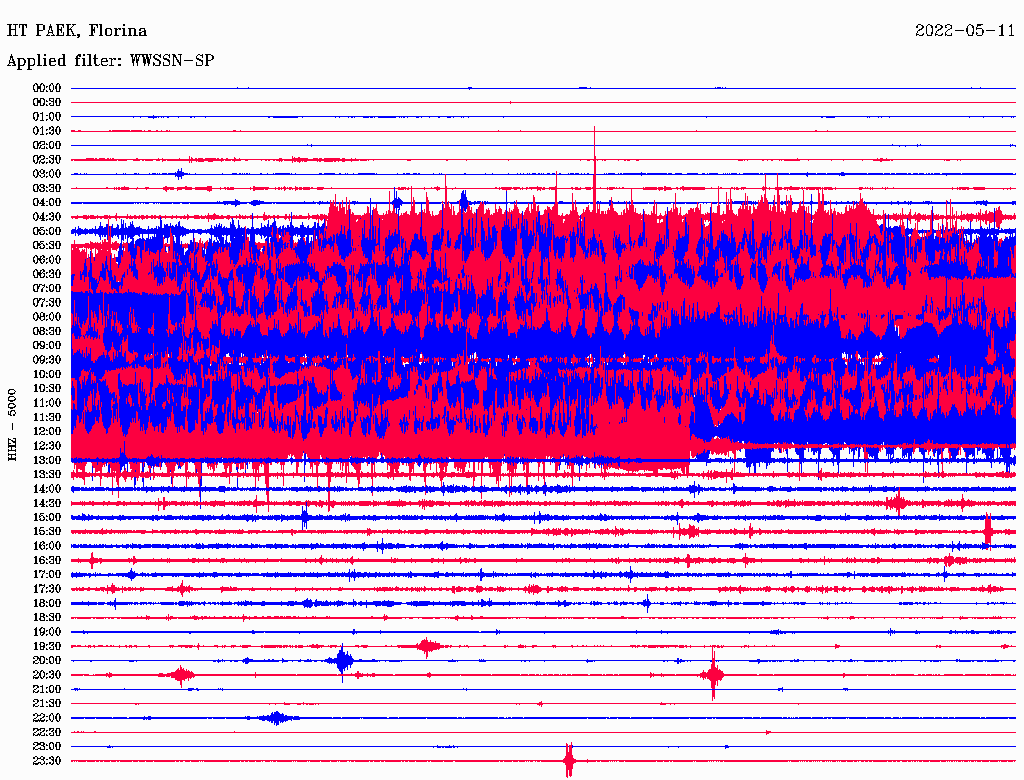Click the 00:00 time label
Image resolution: width=1024 pixels, height=780 pixels.
[x=47, y=88]
